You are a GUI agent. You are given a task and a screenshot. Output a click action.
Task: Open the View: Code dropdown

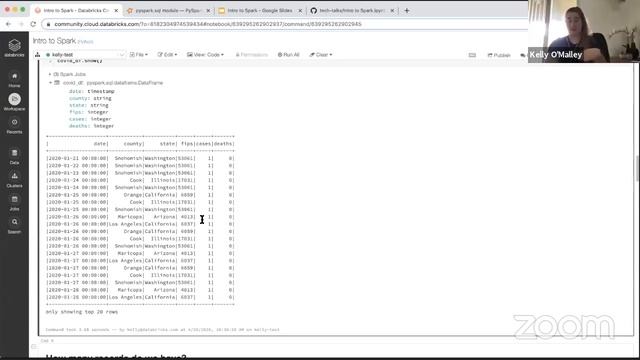(205, 55)
